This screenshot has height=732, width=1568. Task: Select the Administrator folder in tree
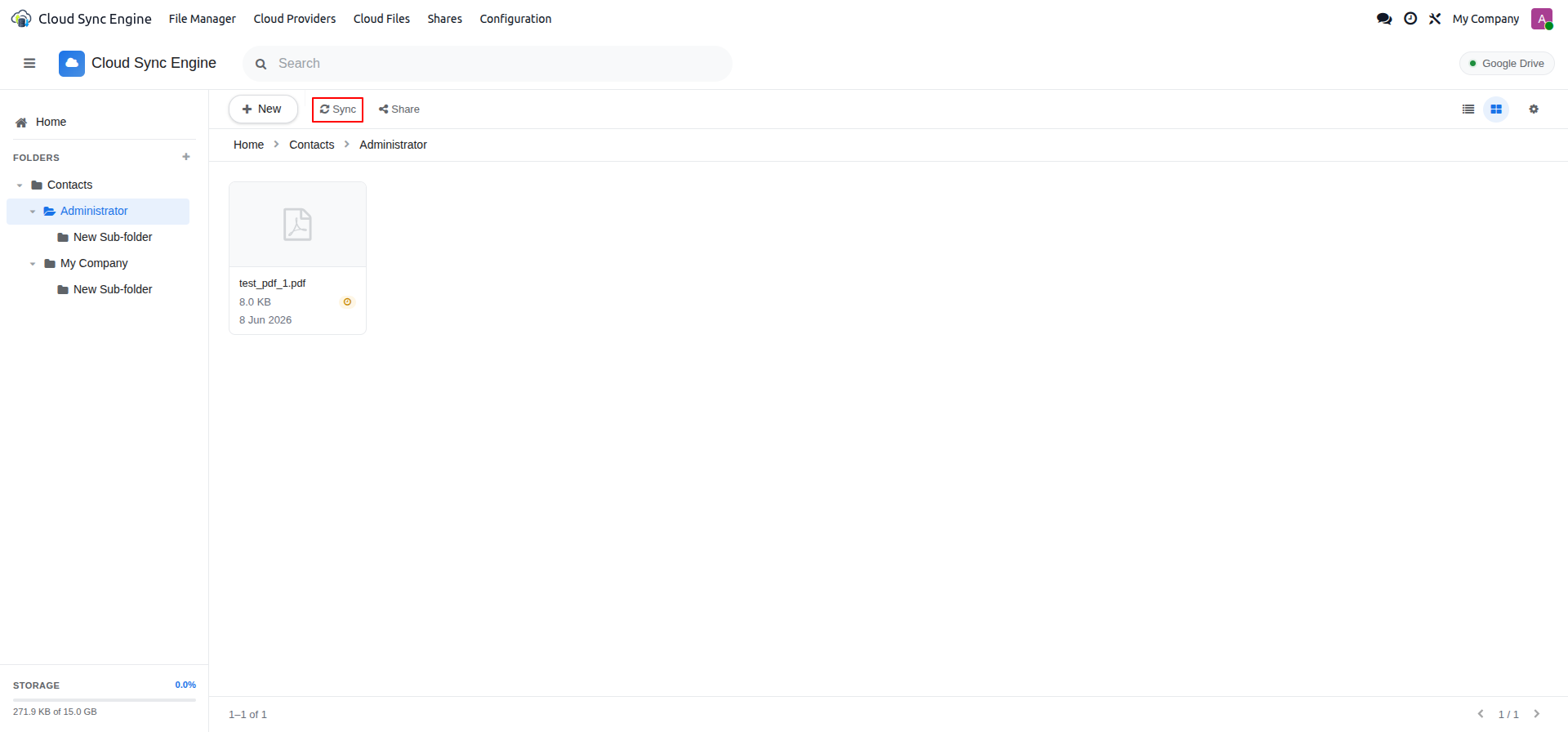[98, 212]
